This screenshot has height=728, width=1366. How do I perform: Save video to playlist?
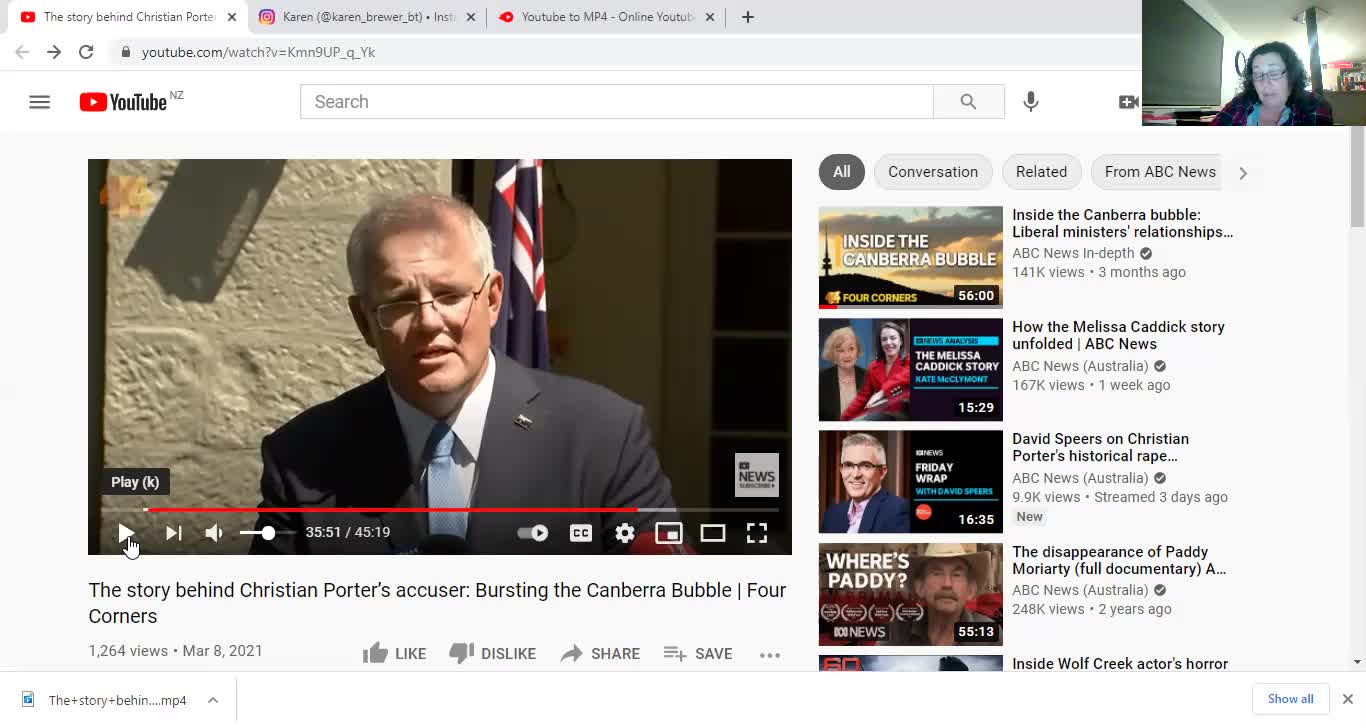click(698, 654)
